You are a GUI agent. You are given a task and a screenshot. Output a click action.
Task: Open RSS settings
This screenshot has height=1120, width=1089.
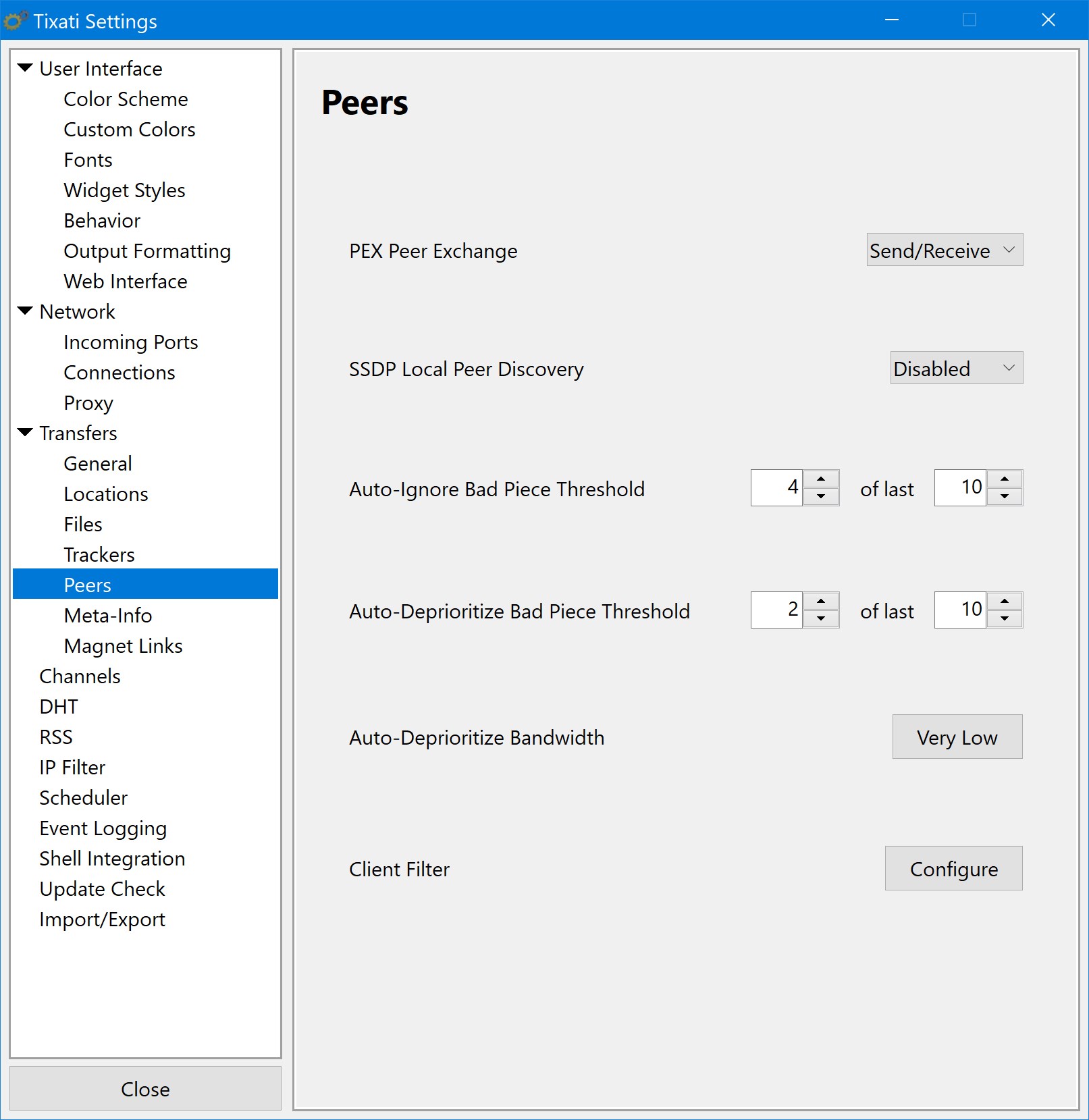56,737
